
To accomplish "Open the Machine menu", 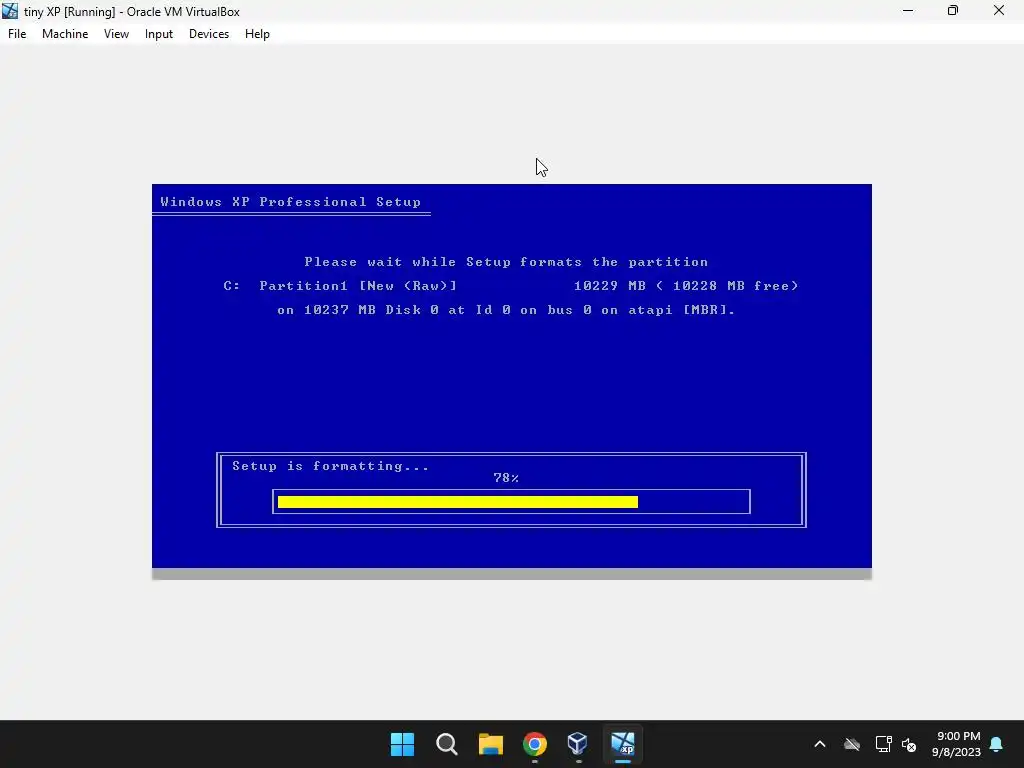I will [65, 34].
